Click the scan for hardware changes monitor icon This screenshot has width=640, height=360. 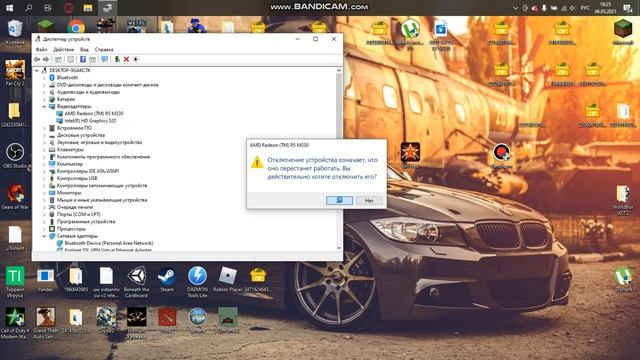pos(104,60)
